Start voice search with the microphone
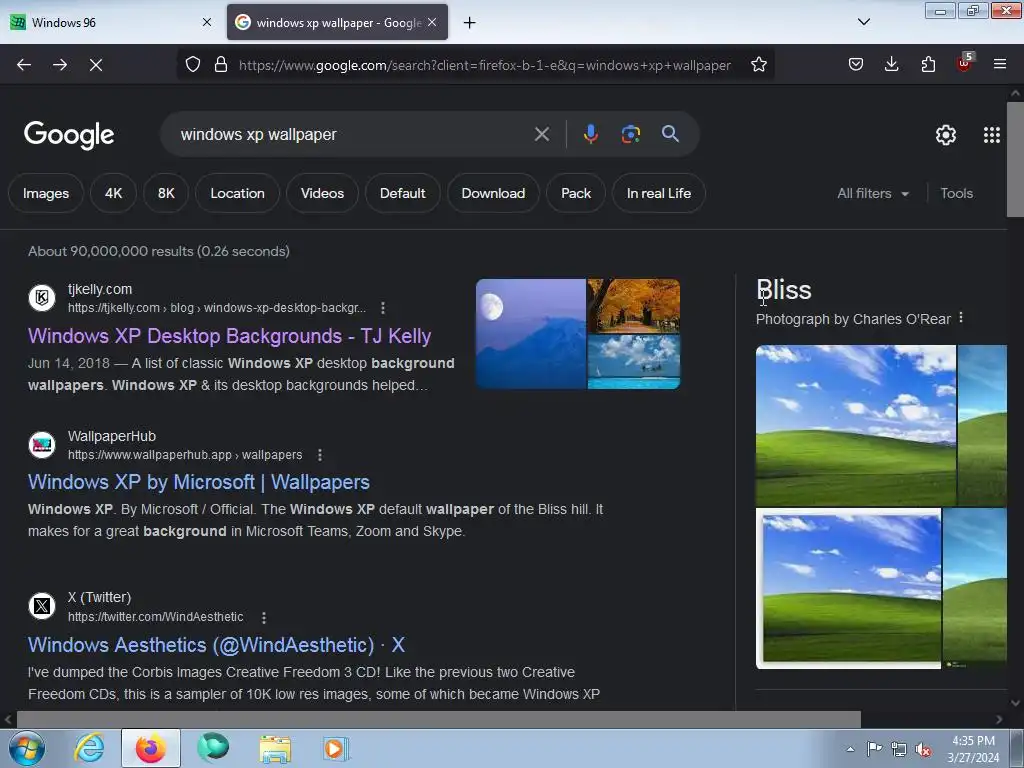Image resolution: width=1024 pixels, height=768 pixels. (x=590, y=134)
